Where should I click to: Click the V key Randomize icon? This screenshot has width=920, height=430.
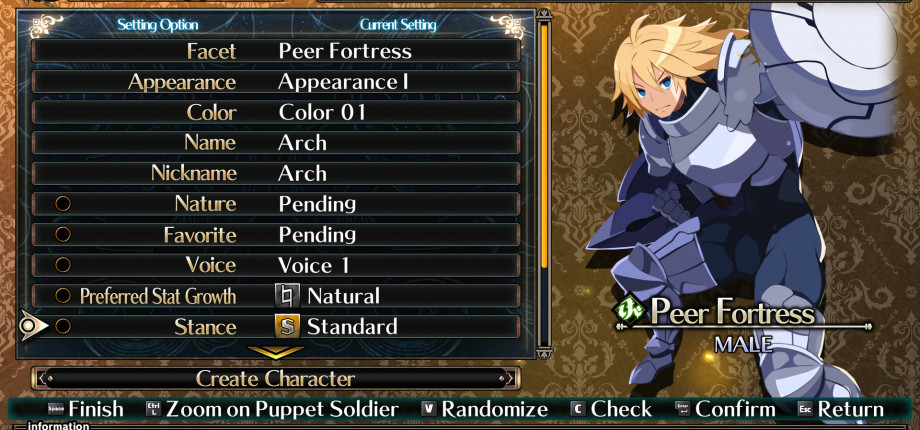[x=429, y=409]
